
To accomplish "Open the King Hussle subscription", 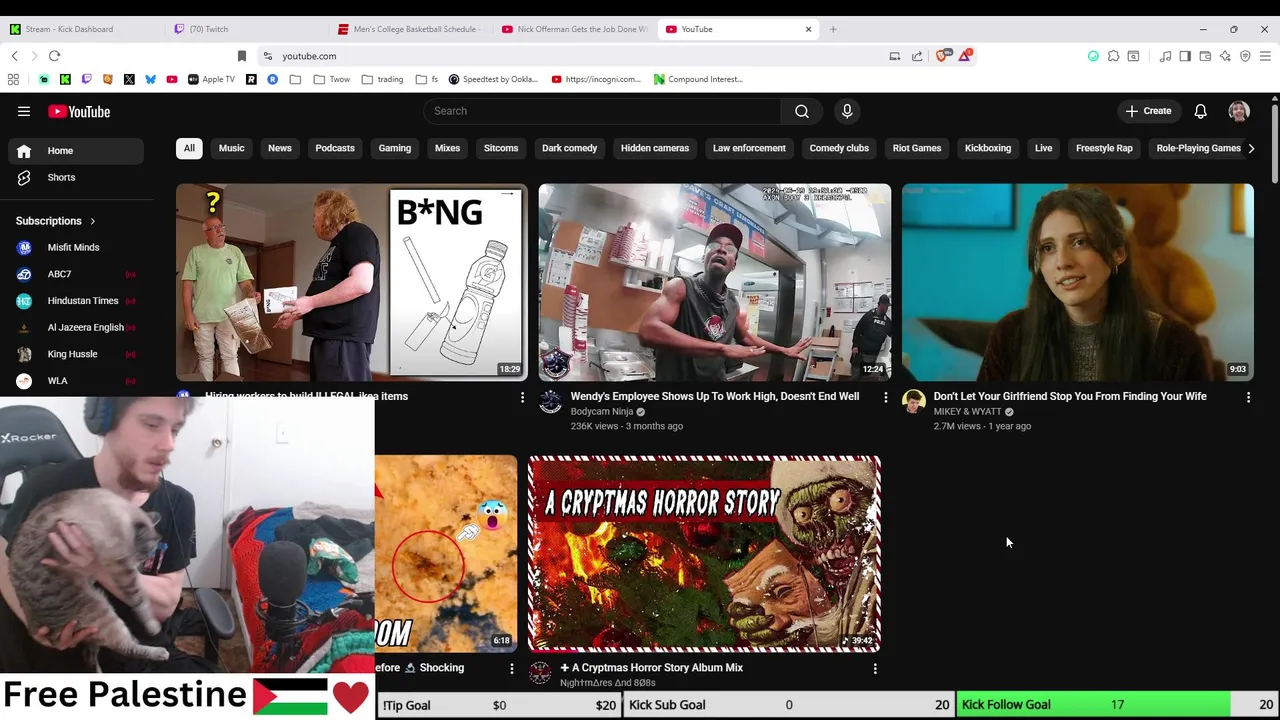I will (x=72, y=354).
